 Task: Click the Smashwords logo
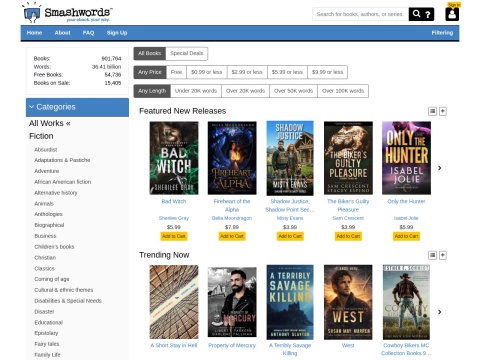click(x=67, y=13)
